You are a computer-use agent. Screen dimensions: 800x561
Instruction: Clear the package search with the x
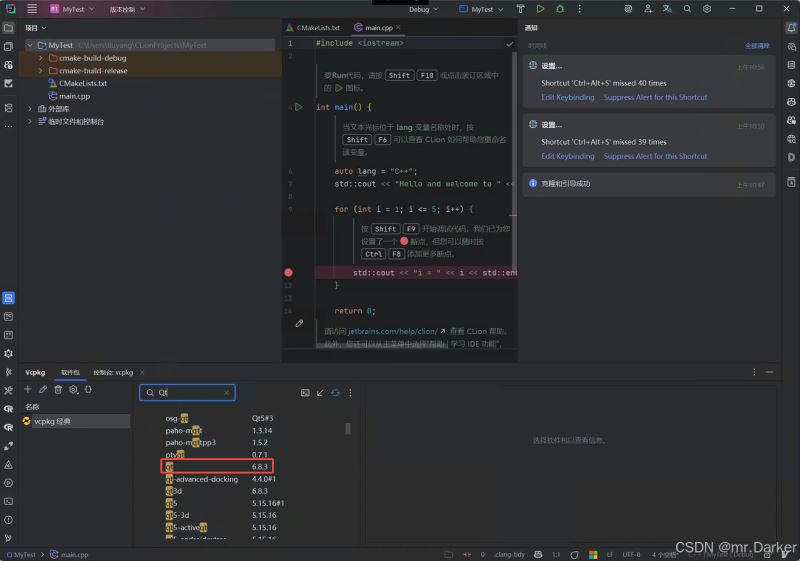(227, 393)
